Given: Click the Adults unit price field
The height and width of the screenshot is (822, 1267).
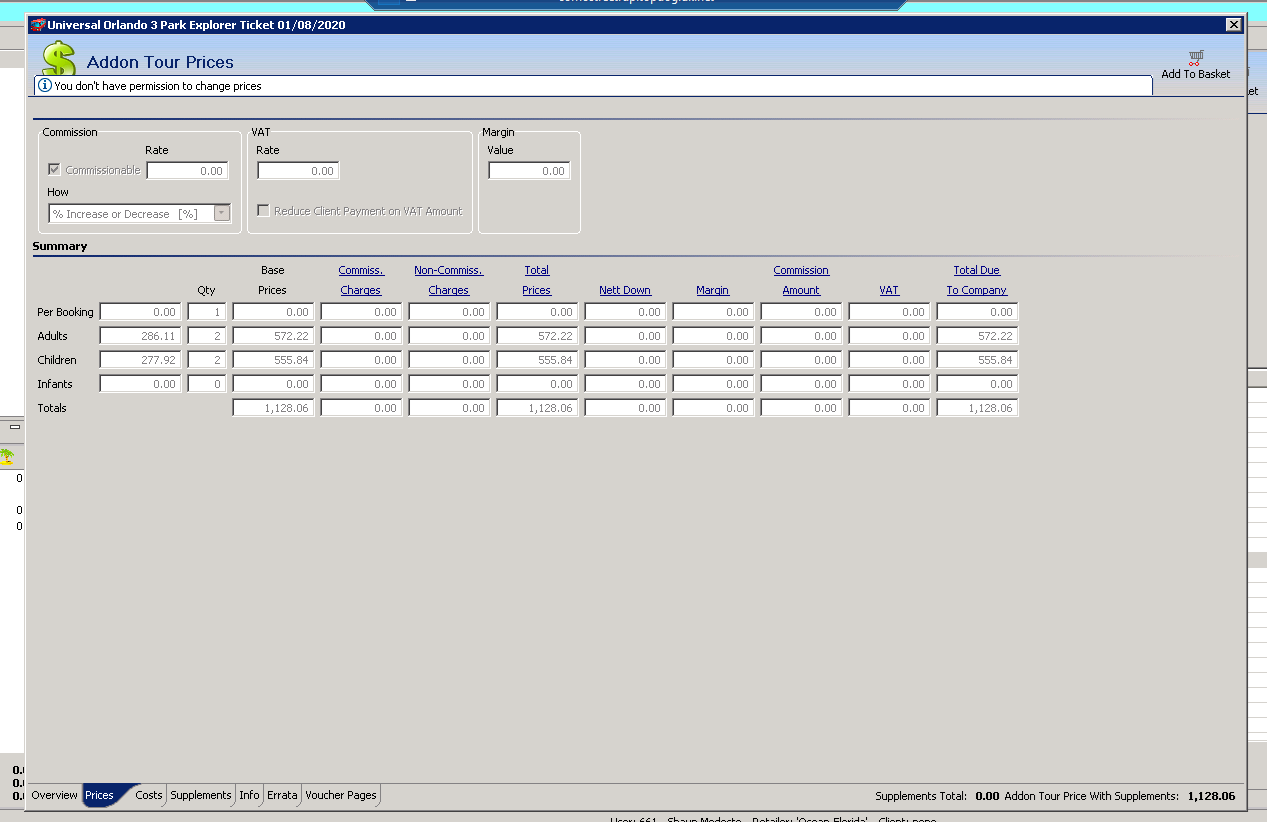Looking at the screenshot, I should point(140,336).
